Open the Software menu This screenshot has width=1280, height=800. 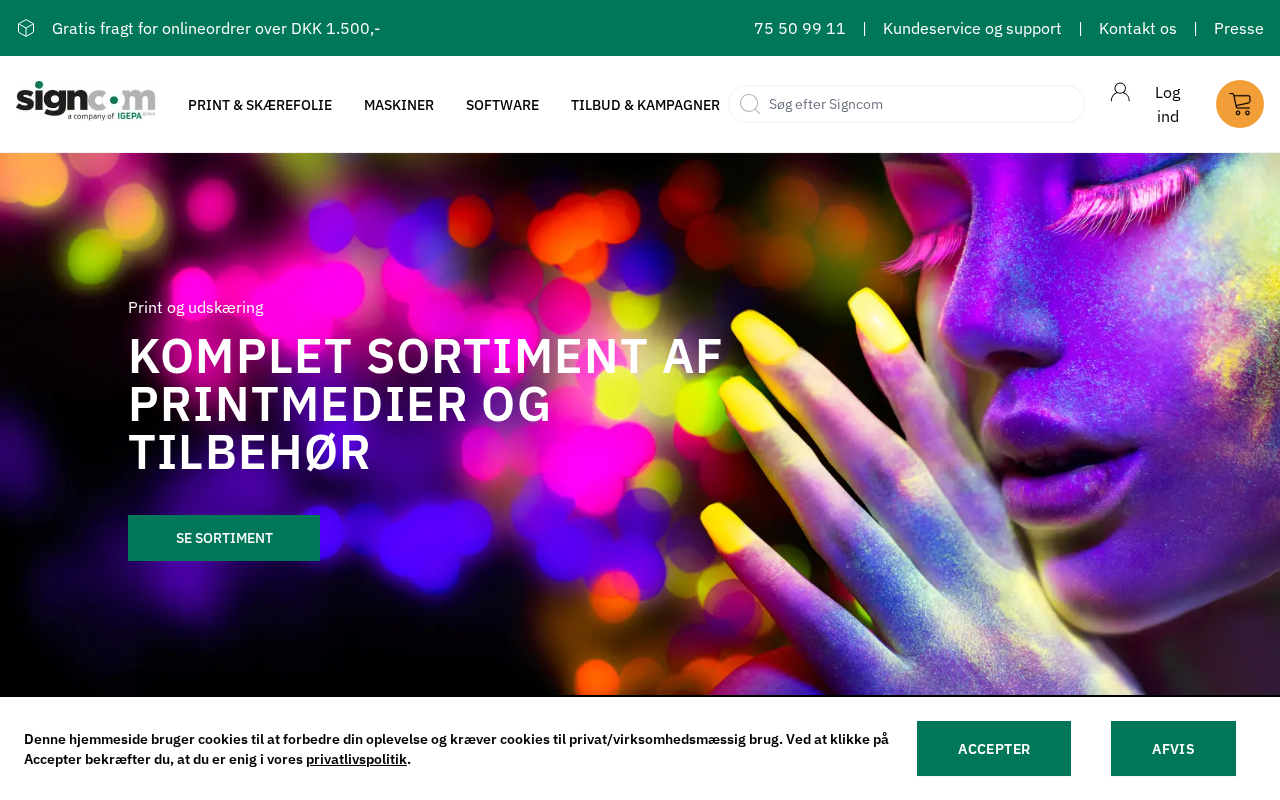pos(502,105)
